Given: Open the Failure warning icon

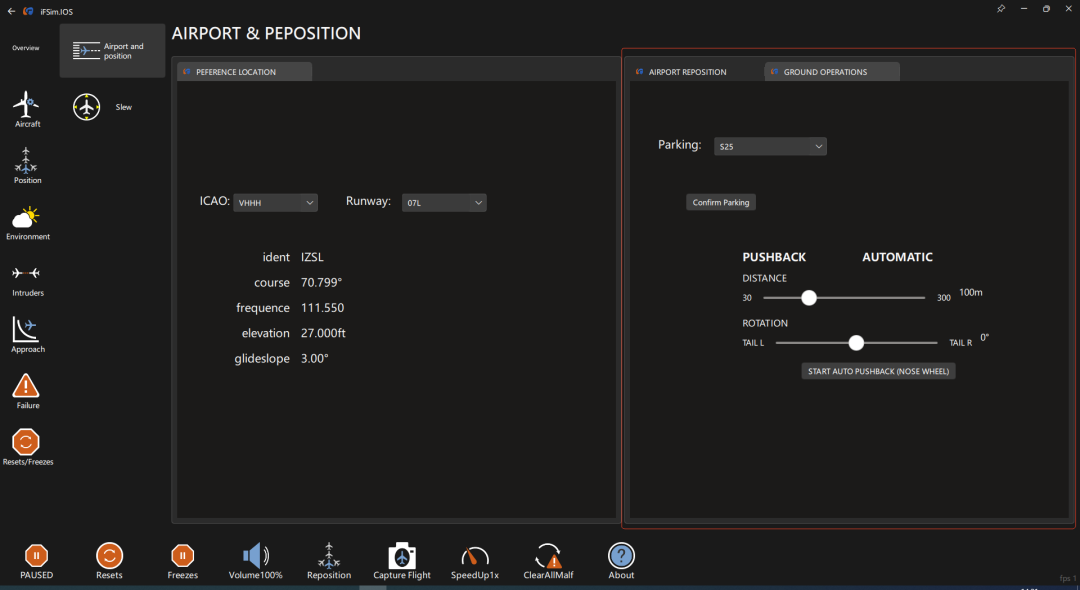Looking at the screenshot, I should (x=27, y=386).
